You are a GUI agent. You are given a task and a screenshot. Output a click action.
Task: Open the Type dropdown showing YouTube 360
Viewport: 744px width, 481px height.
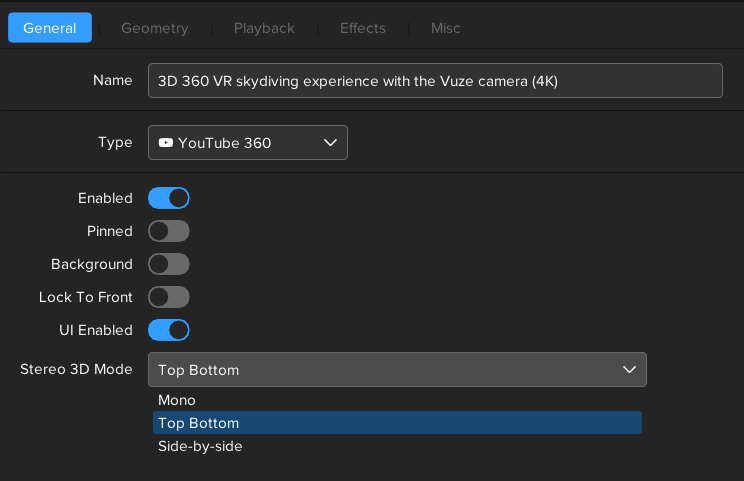click(247, 143)
